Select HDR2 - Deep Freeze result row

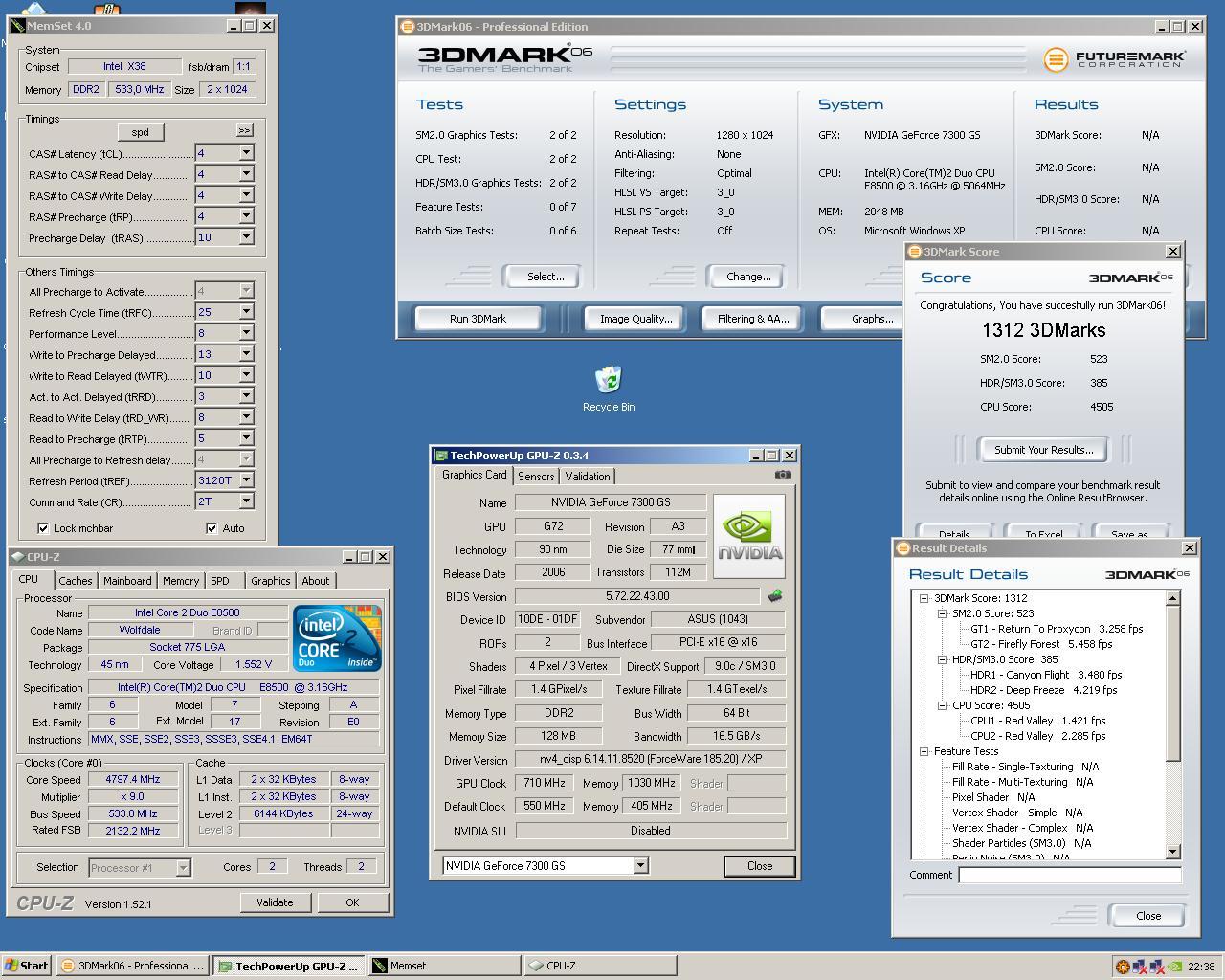pyautogui.click(x=1044, y=690)
